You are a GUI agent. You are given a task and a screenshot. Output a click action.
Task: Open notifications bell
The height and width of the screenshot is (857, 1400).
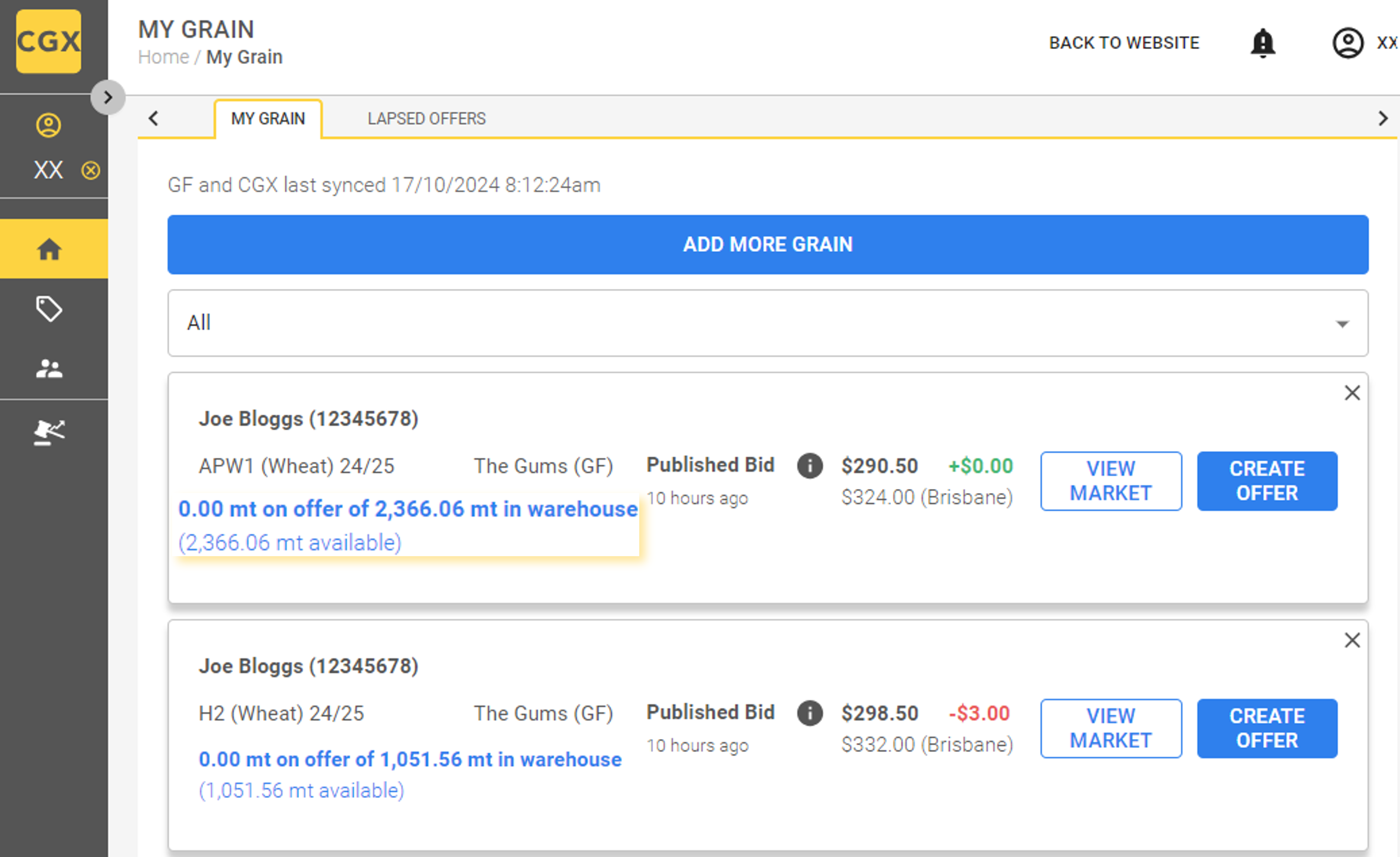coord(1263,43)
